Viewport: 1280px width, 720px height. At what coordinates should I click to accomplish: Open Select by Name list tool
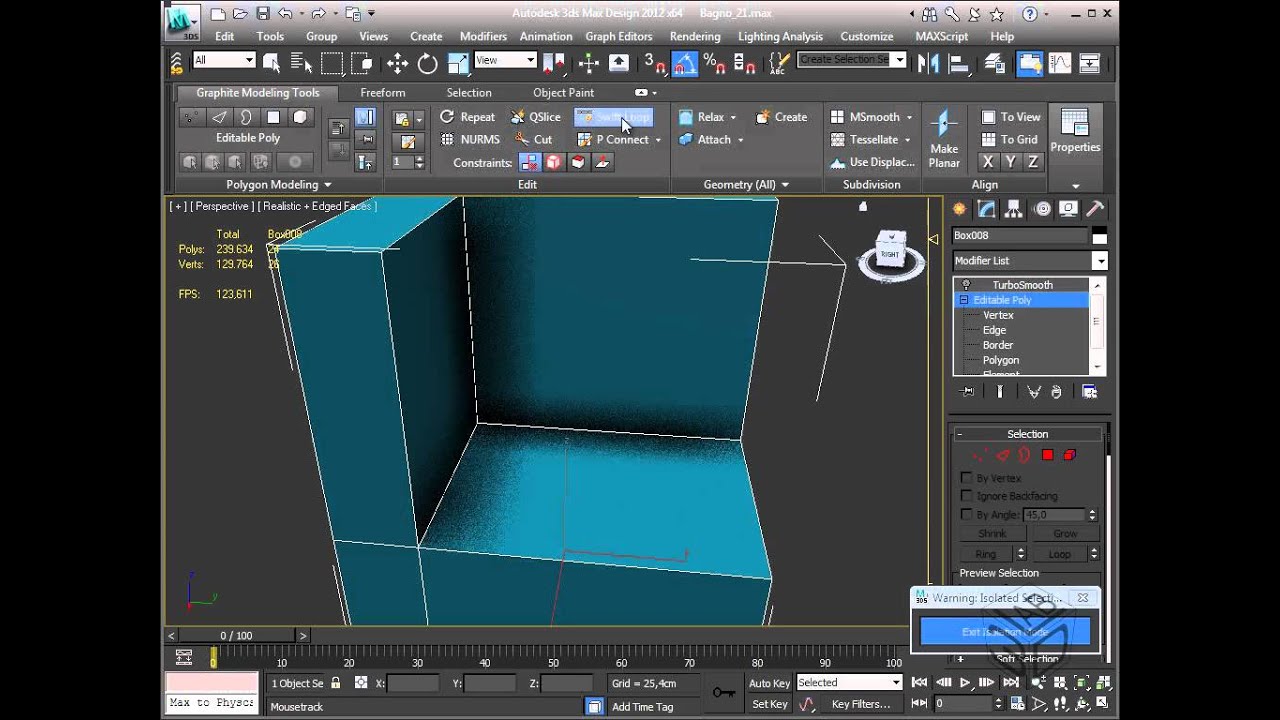coord(301,64)
